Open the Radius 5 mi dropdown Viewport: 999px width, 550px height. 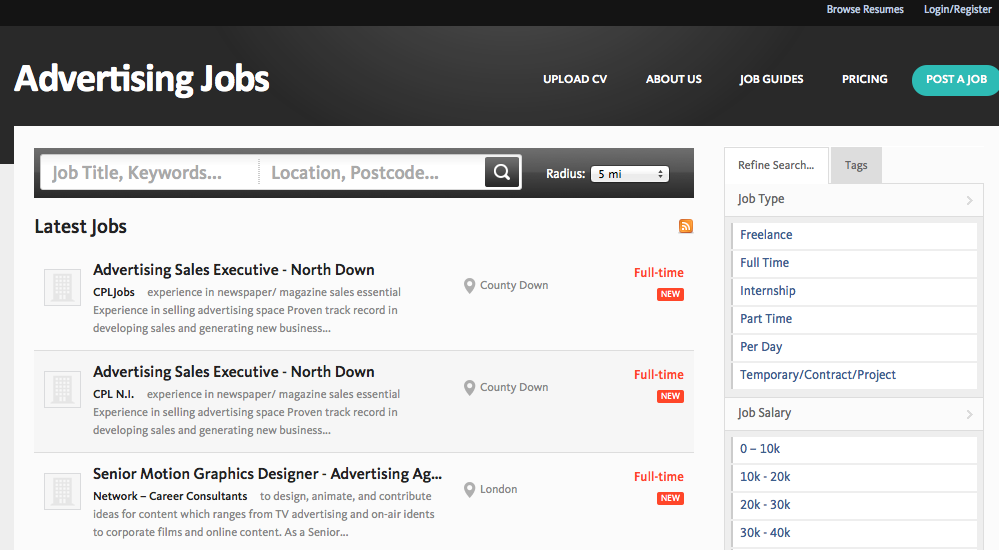(629, 174)
